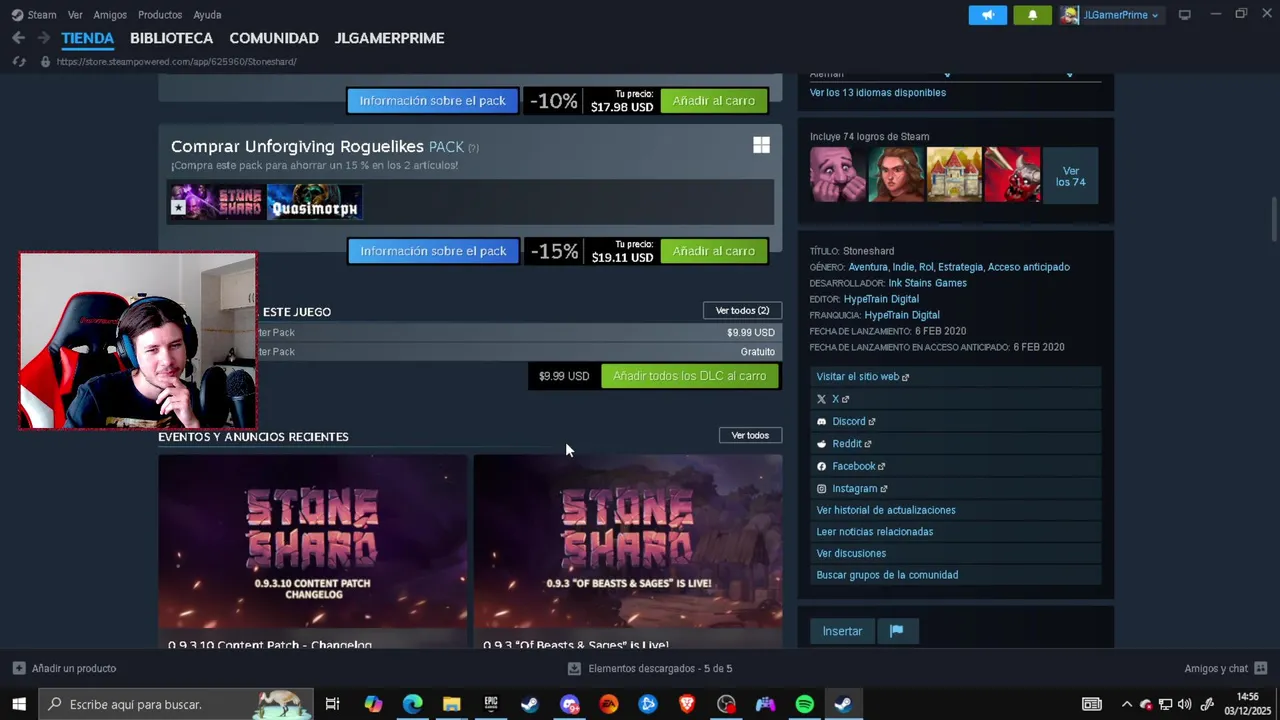Open the X social link
The width and height of the screenshot is (1280, 720).
956,399
